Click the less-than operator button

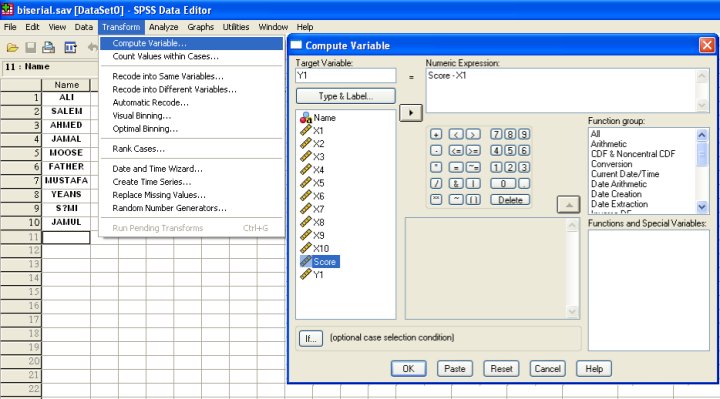[x=456, y=135]
